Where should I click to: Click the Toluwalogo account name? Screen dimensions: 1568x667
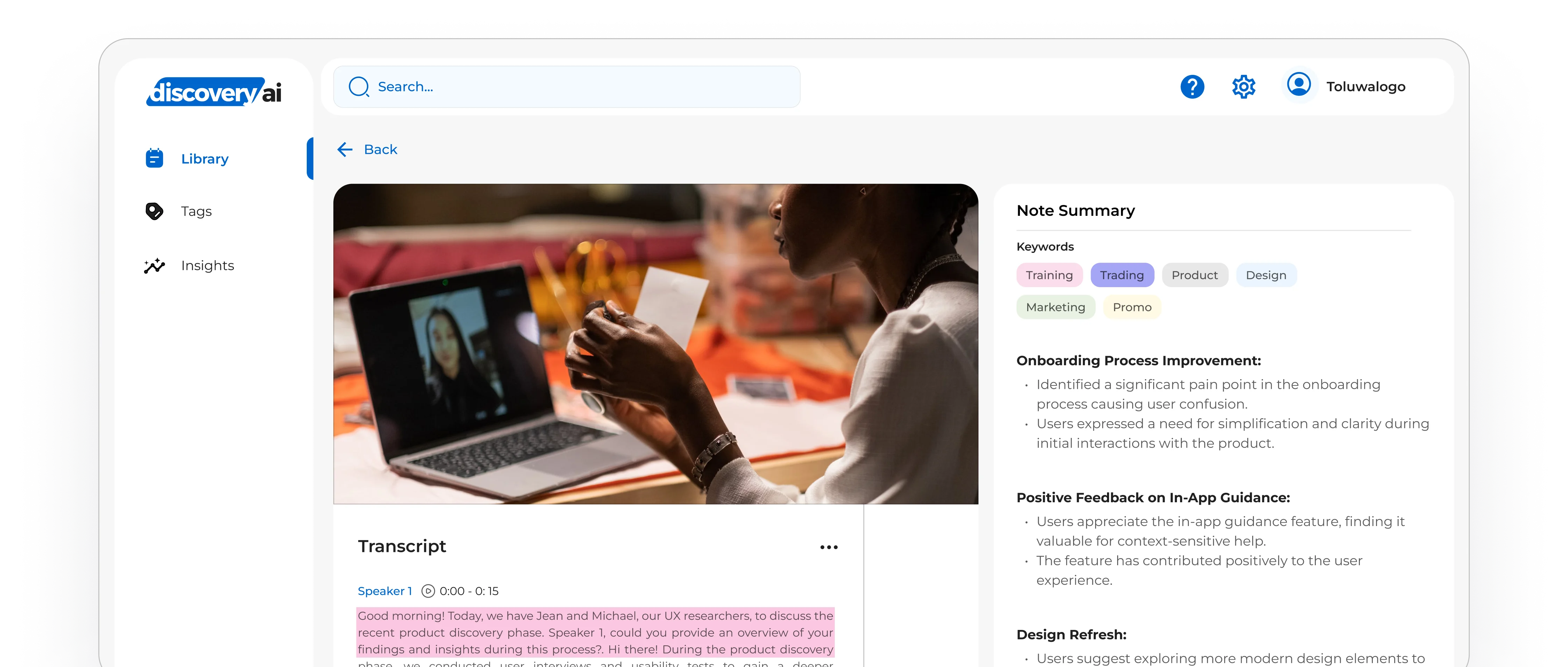click(1366, 86)
